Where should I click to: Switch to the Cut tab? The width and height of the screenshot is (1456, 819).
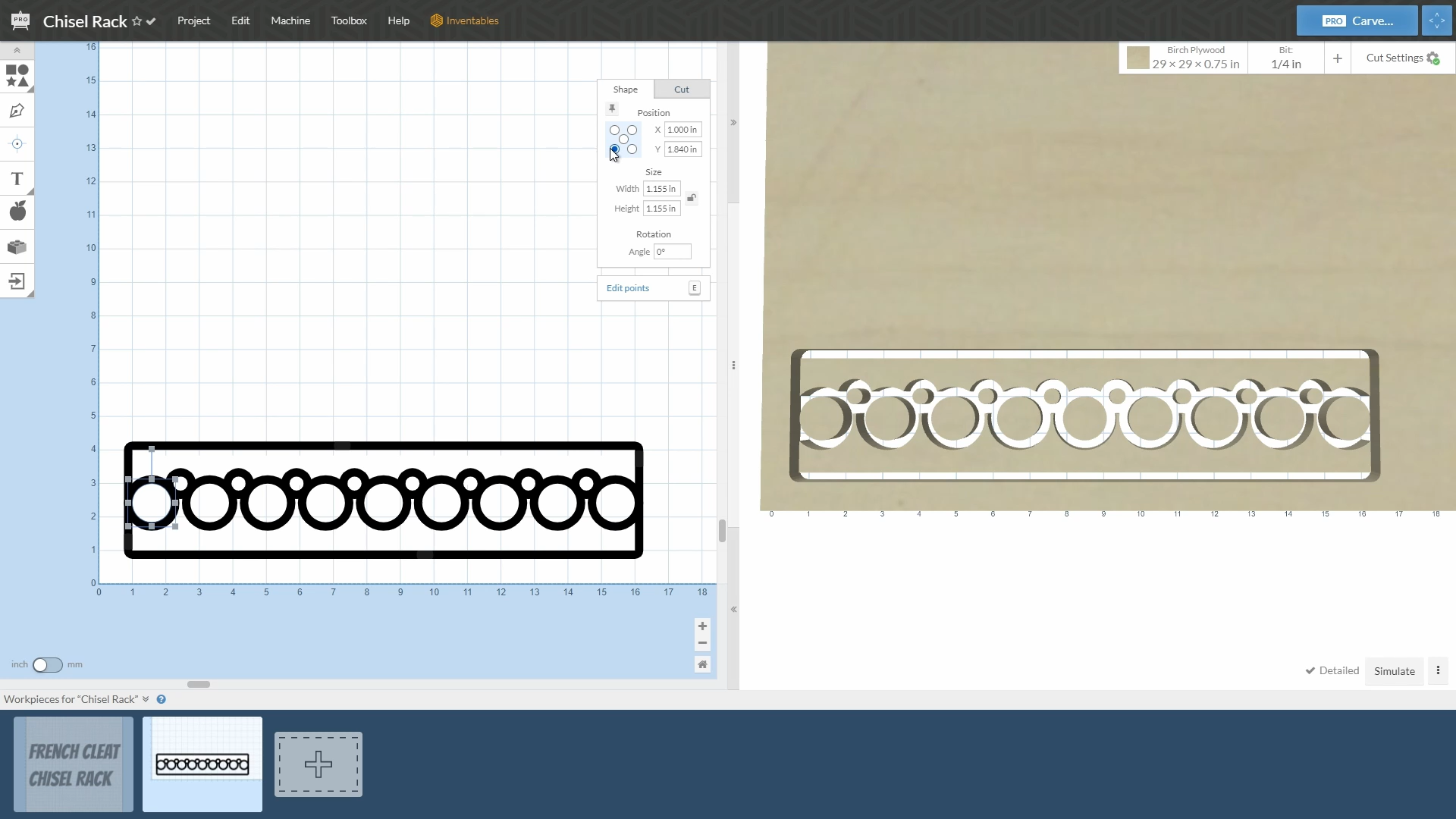pos(681,89)
